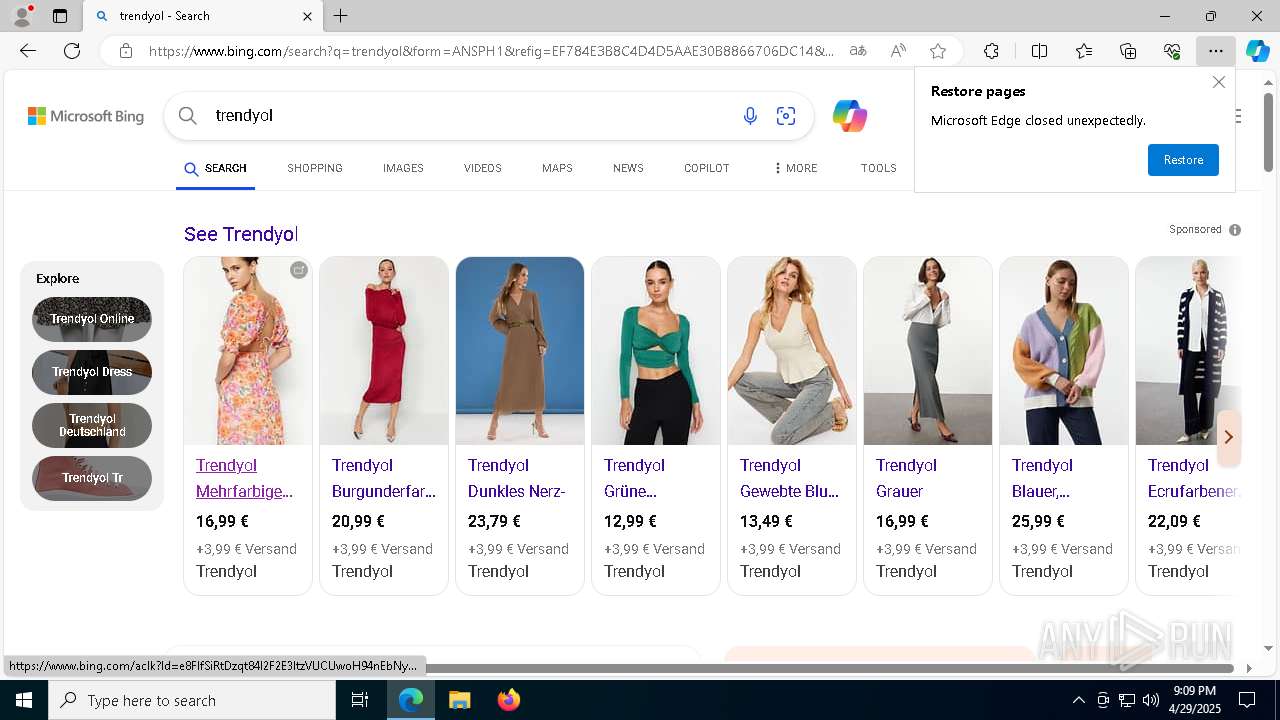Image resolution: width=1280 pixels, height=720 pixels.
Task: Activate the read aloud icon
Action: coord(898,51)
